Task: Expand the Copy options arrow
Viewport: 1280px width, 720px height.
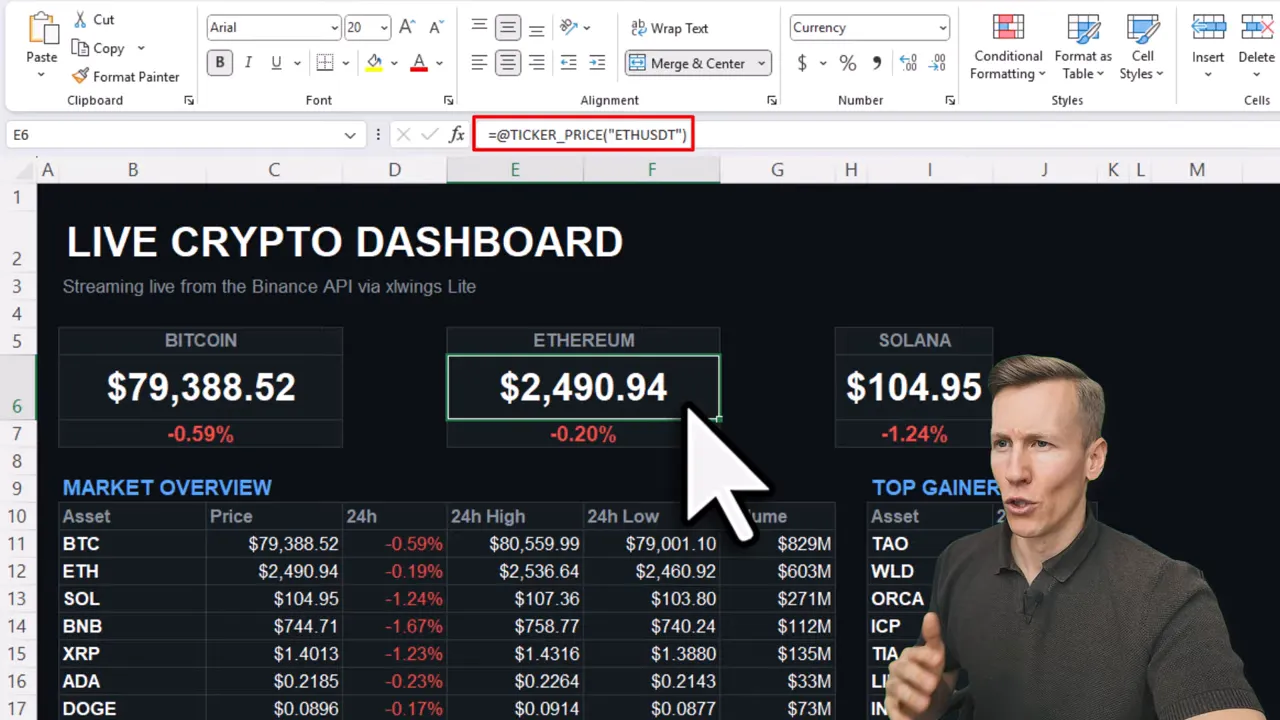Action: (x=141, y=48)
